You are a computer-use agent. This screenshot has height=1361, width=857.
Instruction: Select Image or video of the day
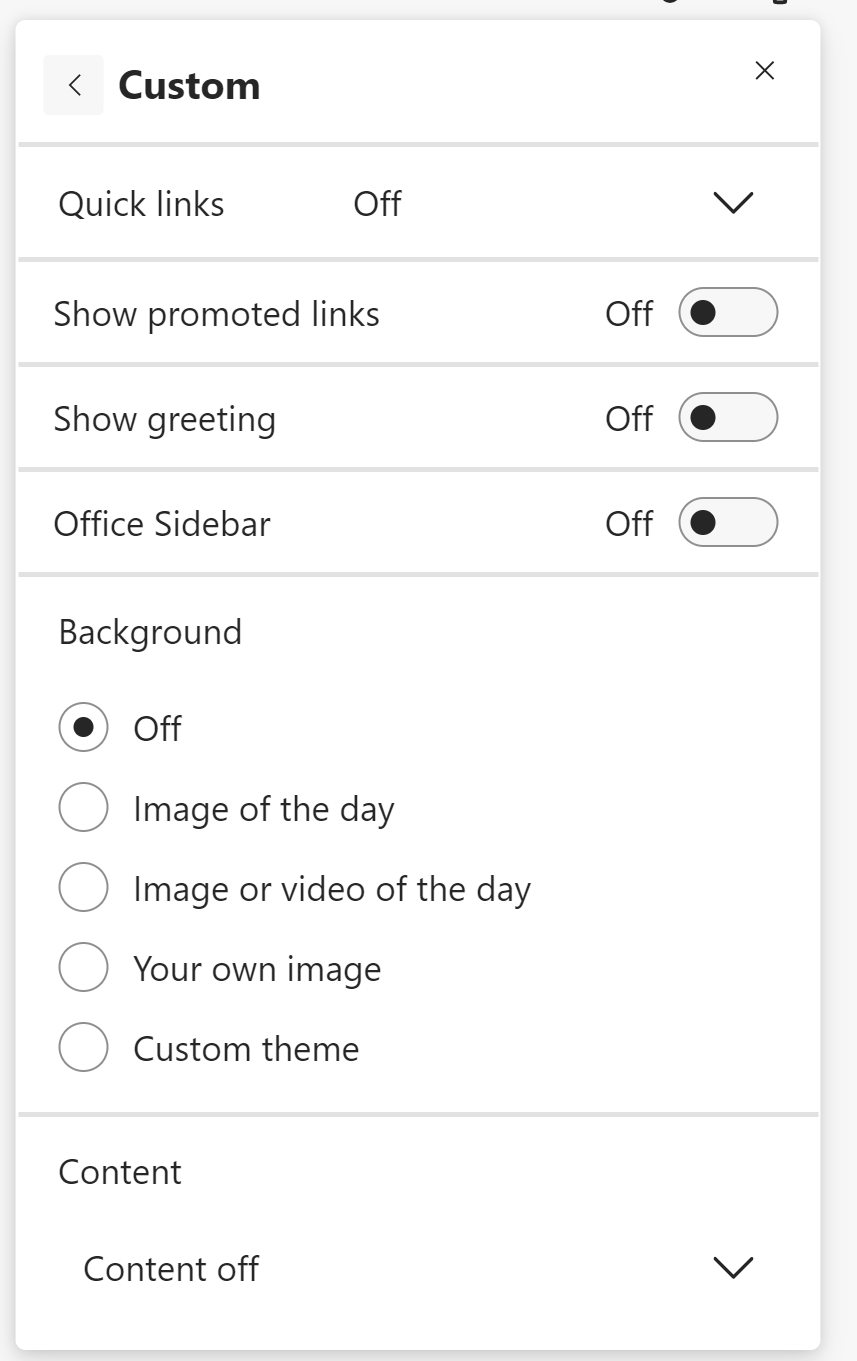coord(84,888)
